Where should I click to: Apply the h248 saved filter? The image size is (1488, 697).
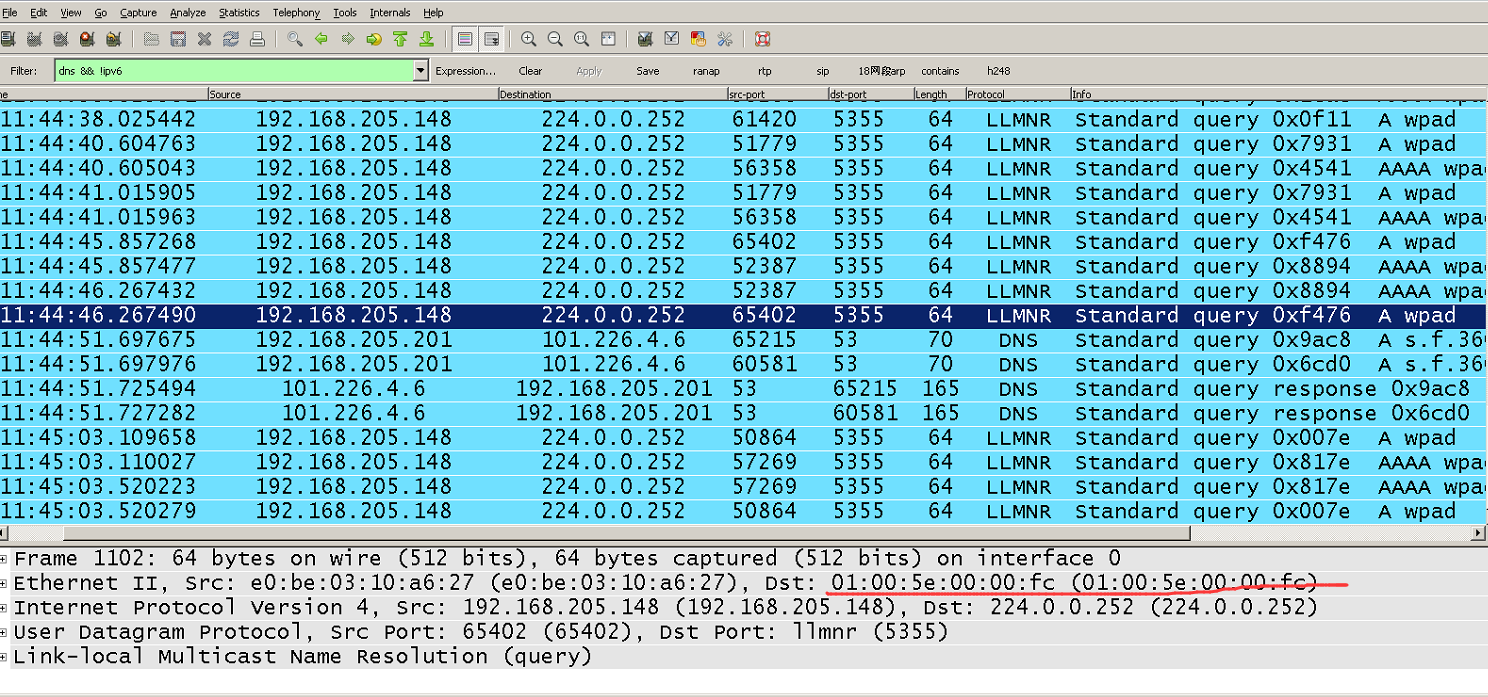(x=998, y=71)
